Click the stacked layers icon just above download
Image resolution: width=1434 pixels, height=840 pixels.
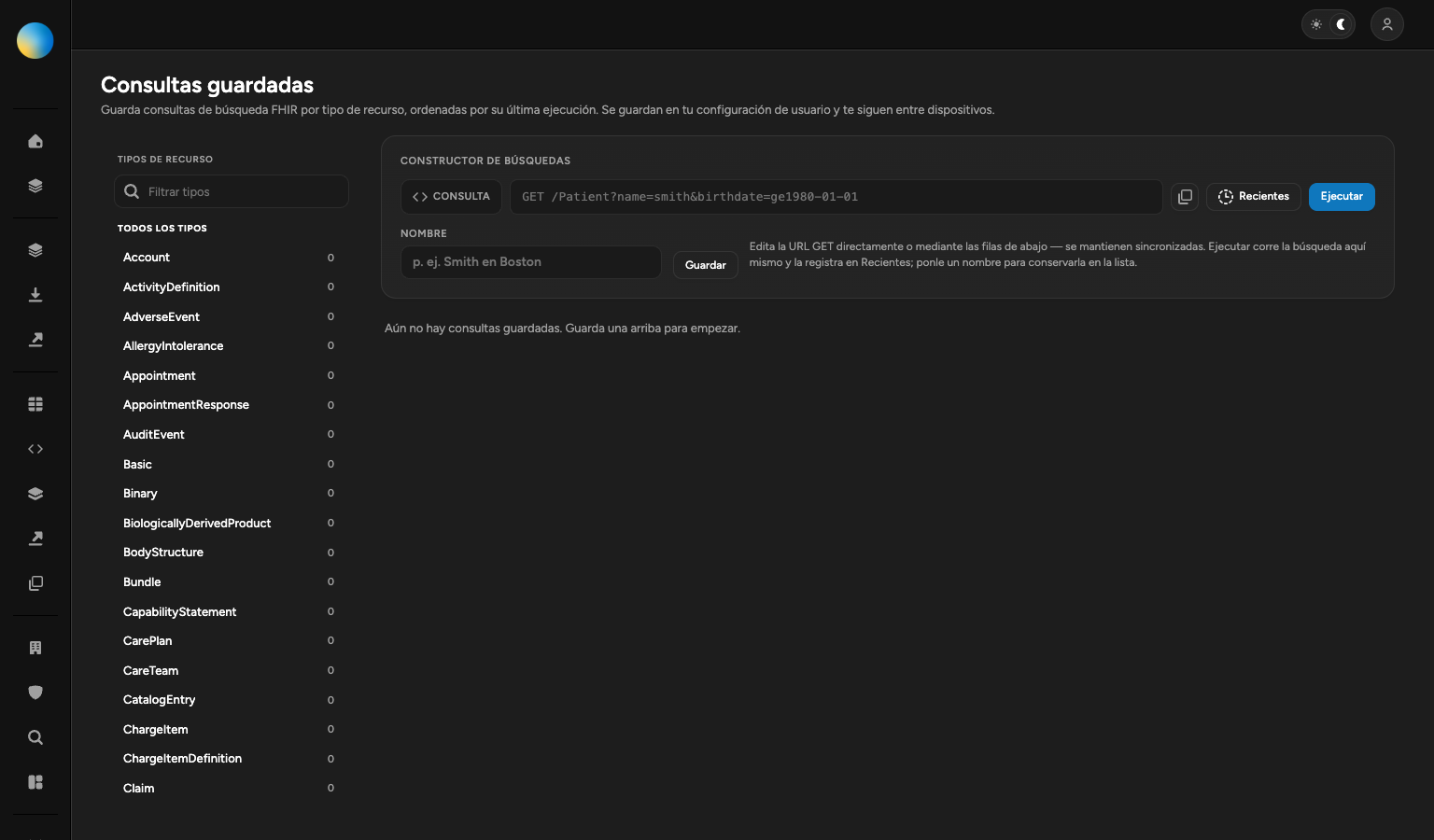(x=35, y=250)
